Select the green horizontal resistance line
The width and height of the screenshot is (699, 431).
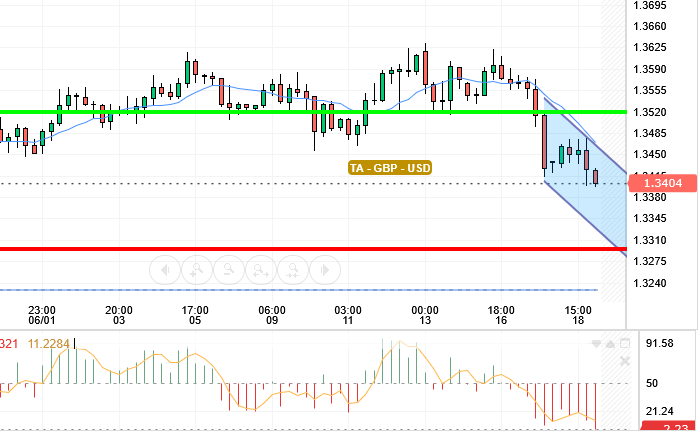pyautogui.click(x=313, y=112)
